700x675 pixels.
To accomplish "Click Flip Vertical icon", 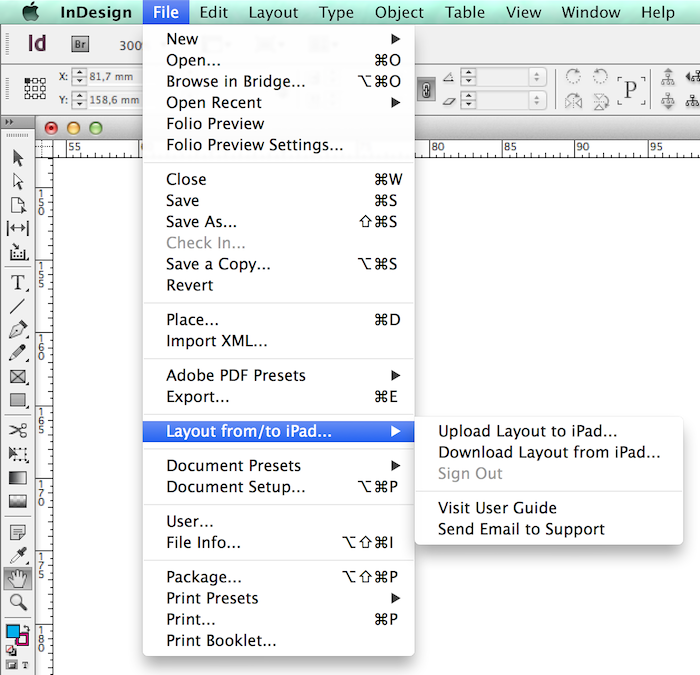I will pos(601,101).
